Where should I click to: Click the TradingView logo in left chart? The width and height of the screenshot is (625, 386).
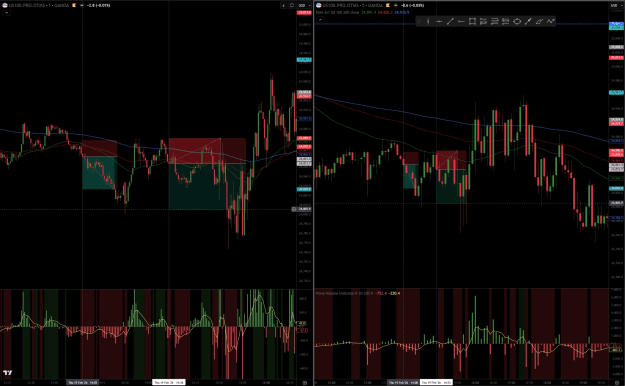coord(8,373)
